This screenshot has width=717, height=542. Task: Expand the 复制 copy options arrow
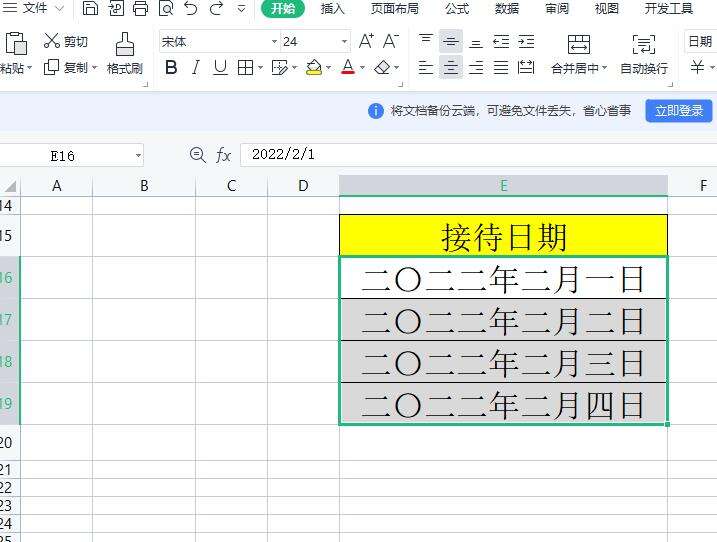pyautogui.click(x=95, y=68)
